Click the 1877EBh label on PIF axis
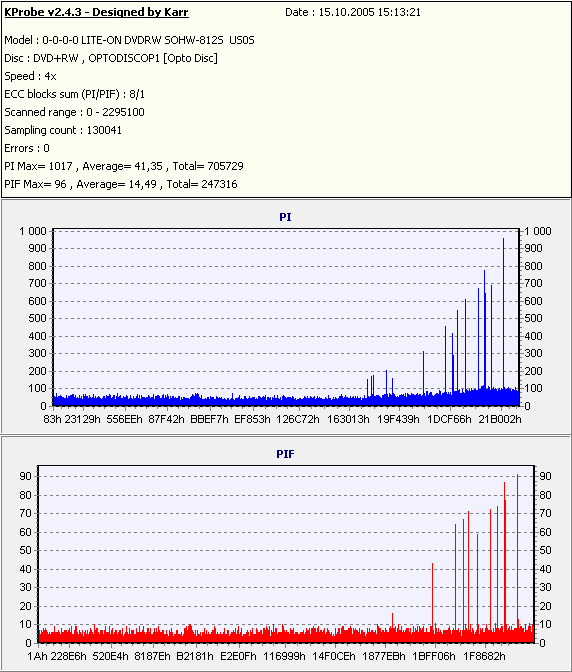 tap(384, 656)
